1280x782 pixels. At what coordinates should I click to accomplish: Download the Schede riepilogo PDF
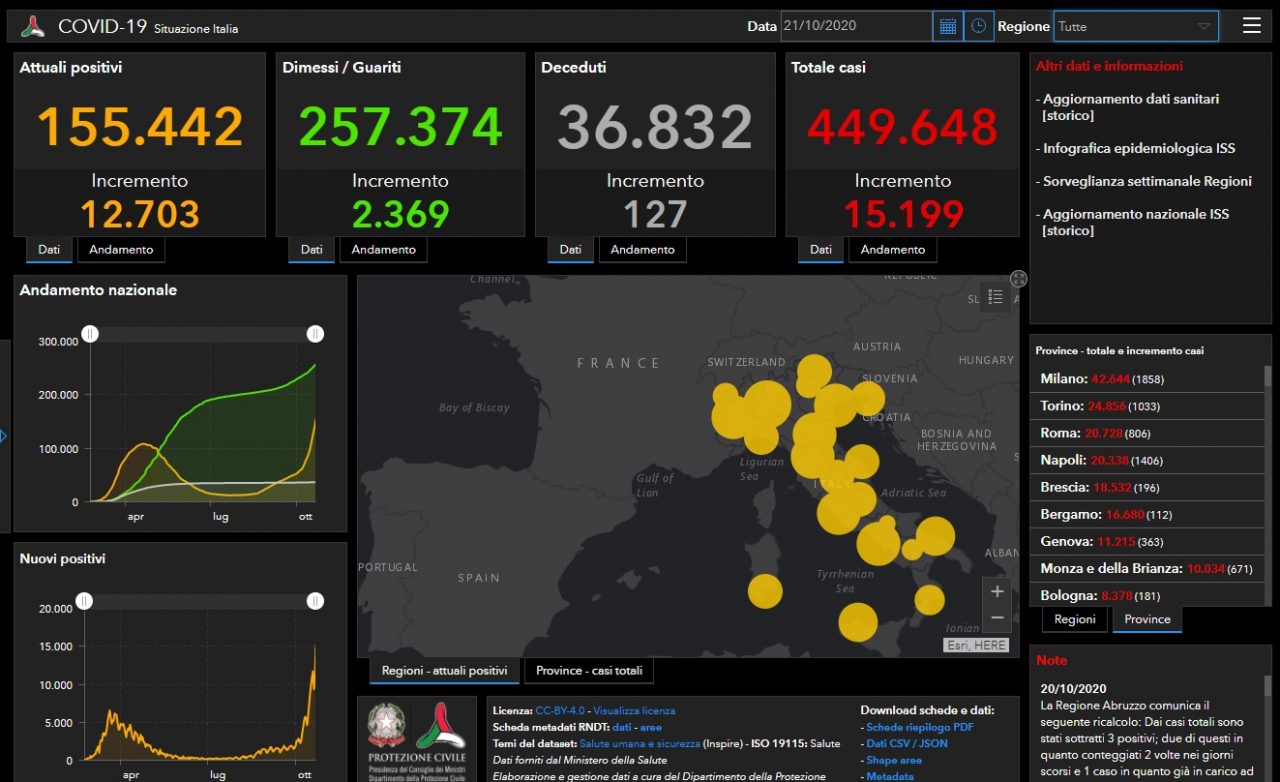click(919, 727)
